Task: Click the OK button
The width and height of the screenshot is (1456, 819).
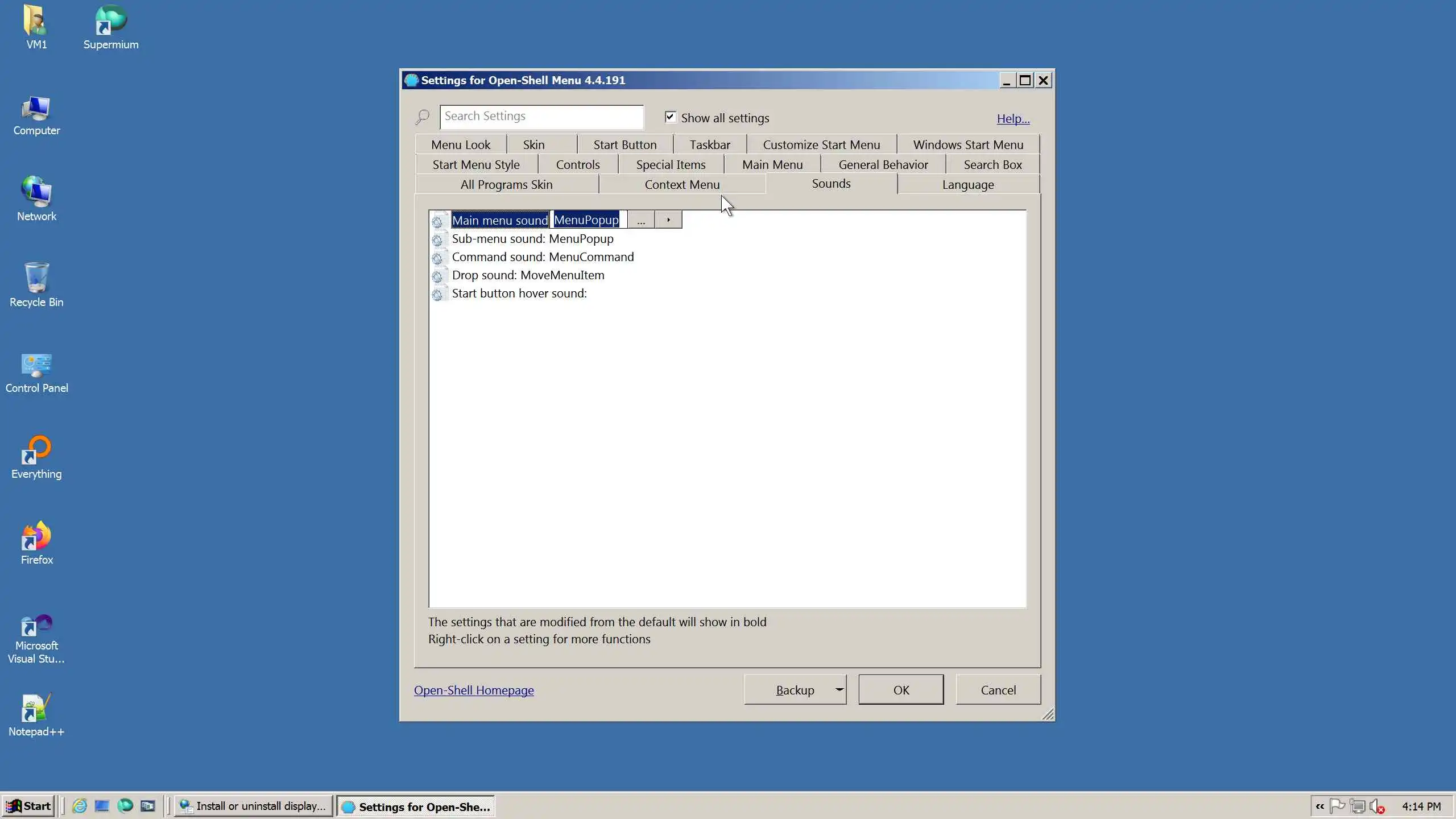Action: [901, 689]
